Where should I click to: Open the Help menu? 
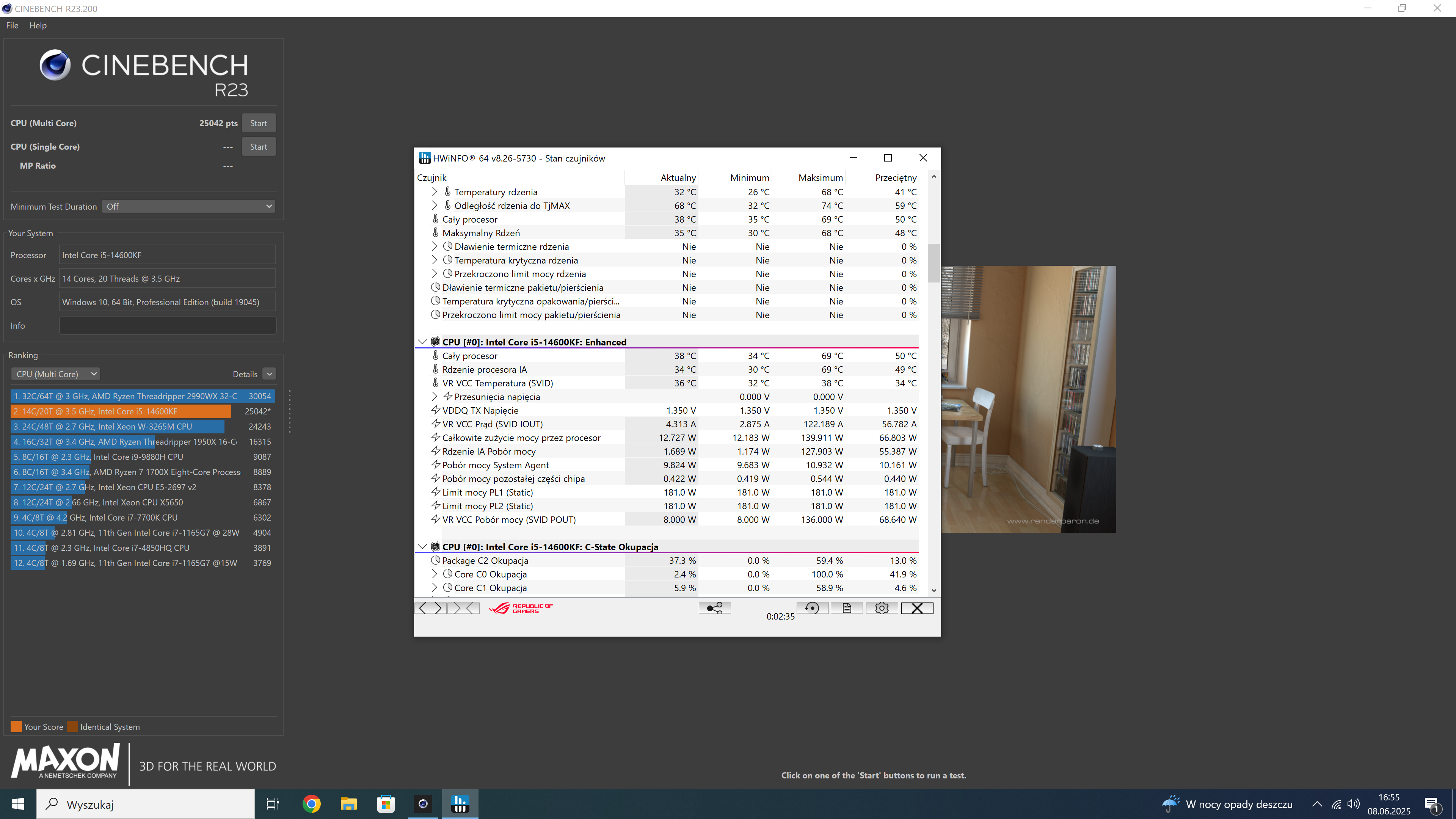click(38, 25)
